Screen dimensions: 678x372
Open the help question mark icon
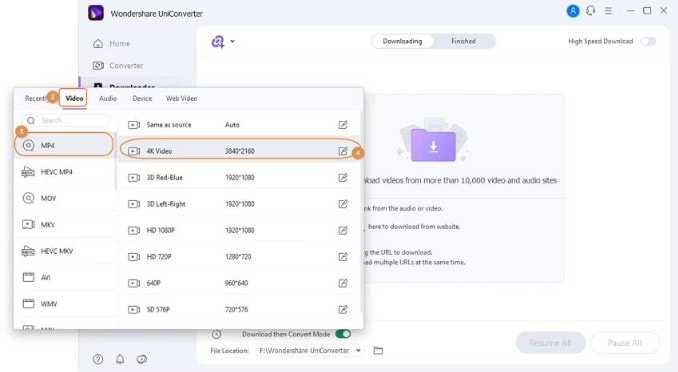(98, 359)
